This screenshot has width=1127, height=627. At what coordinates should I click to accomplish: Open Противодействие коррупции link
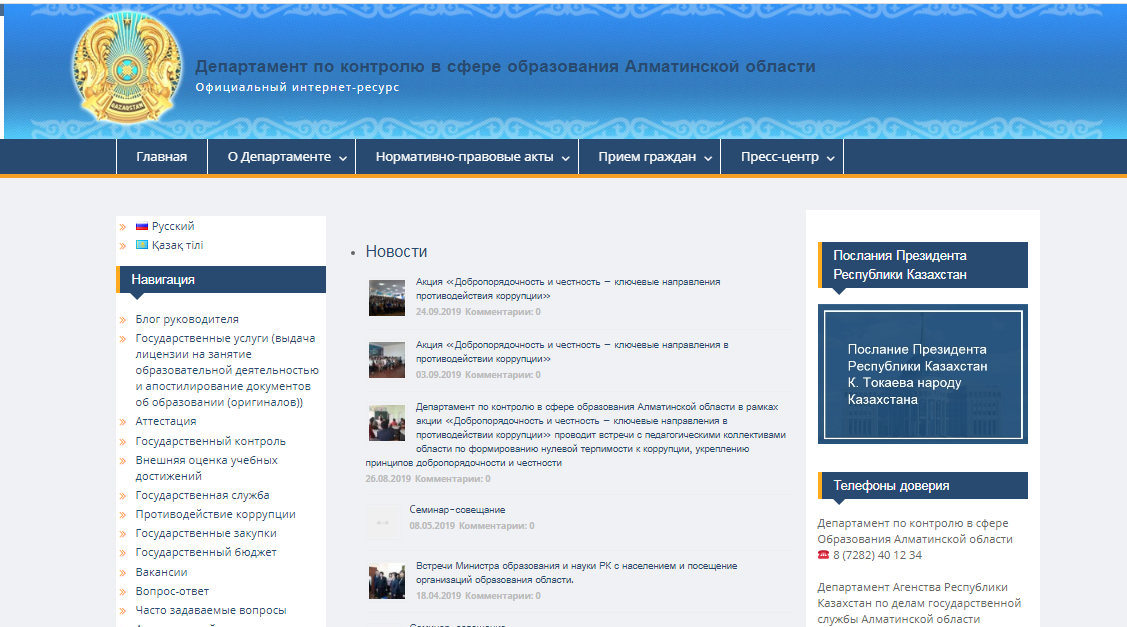pyautogui.click(x=216, y=514)
